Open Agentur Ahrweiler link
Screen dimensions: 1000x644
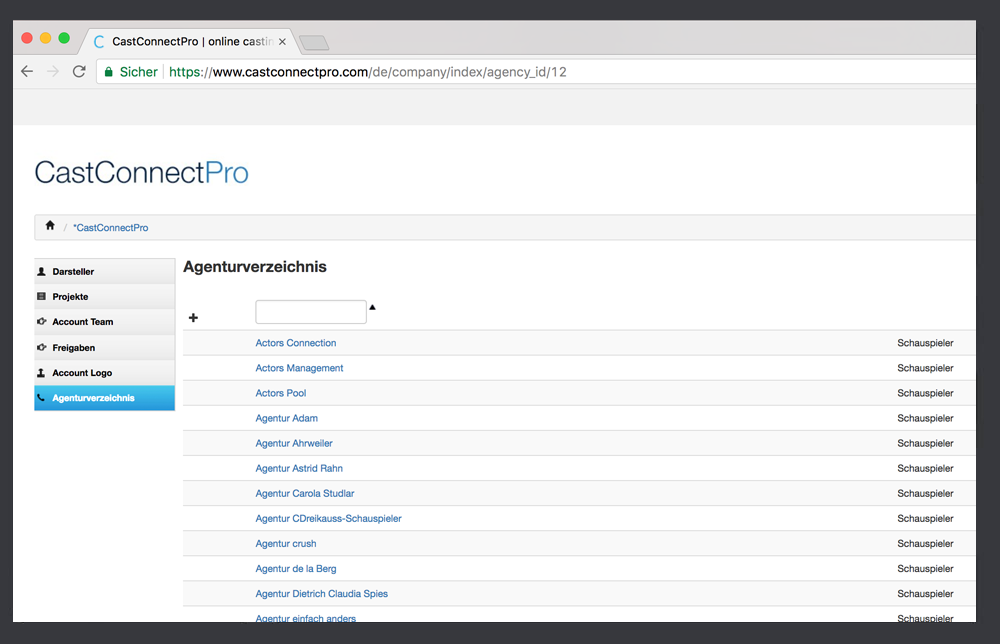click(x=294, y=443)
